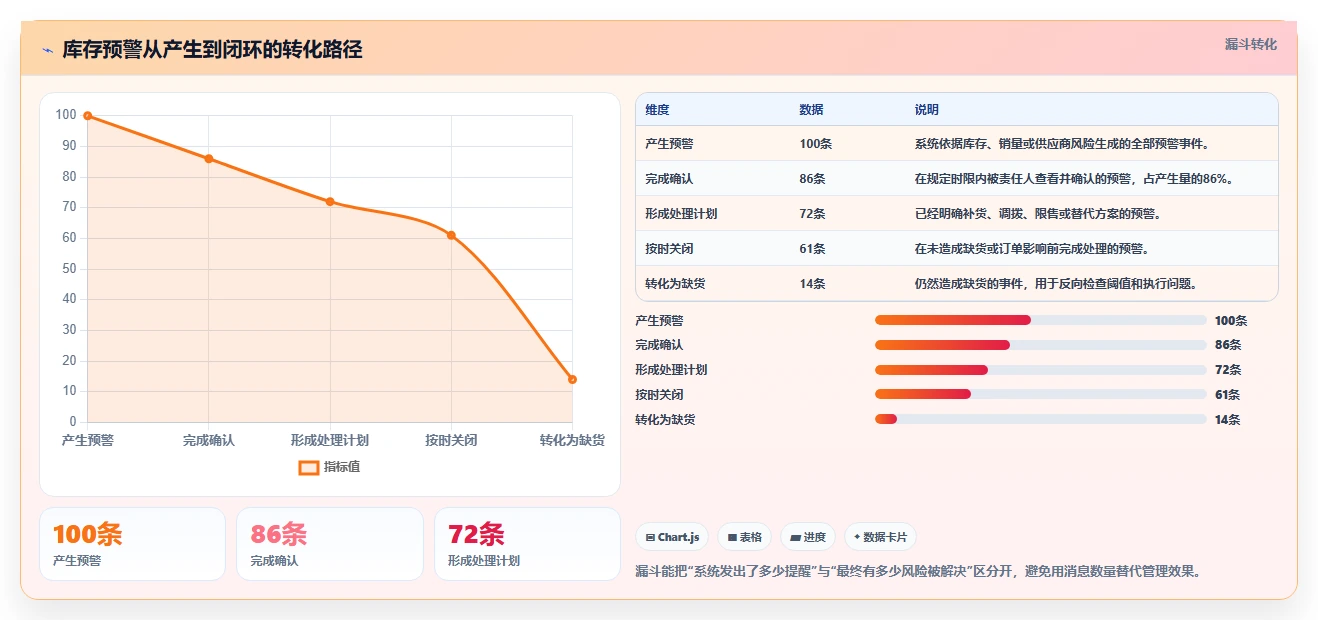The image size is (1318, 620).
Task: Click the description starting 在规定时限内
Action: (x=1074, y=179)
